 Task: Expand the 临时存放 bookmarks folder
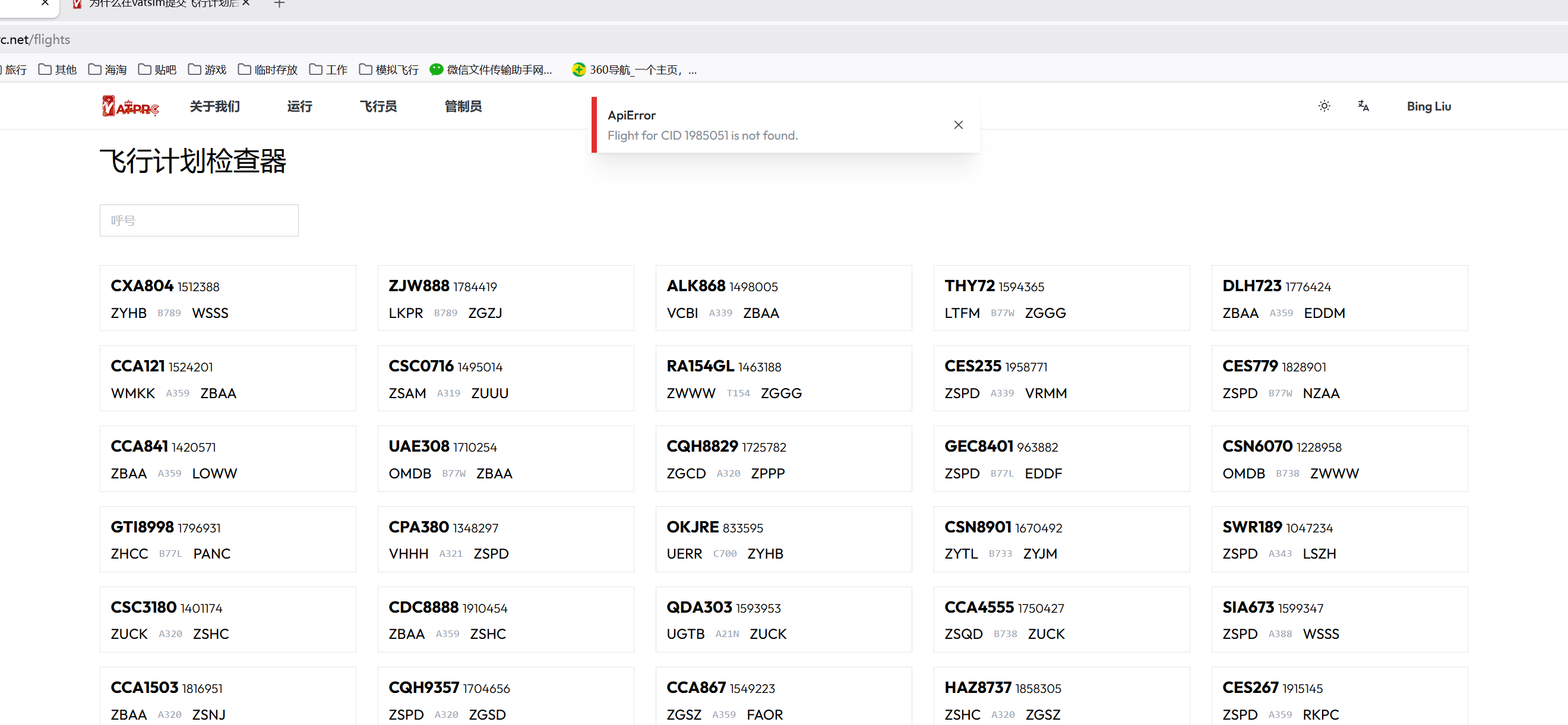click(x=268, y=70)
